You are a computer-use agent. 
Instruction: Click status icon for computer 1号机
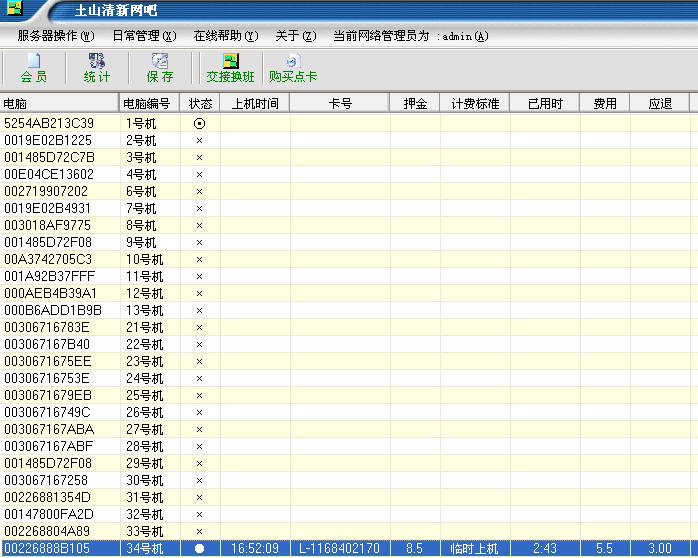click(x=199, y=123)
